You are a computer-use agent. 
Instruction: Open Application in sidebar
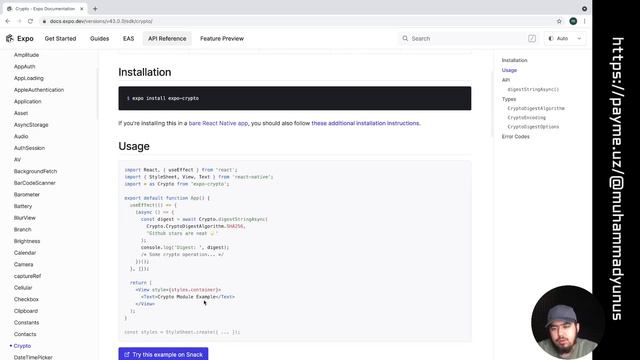click(27, 101)
